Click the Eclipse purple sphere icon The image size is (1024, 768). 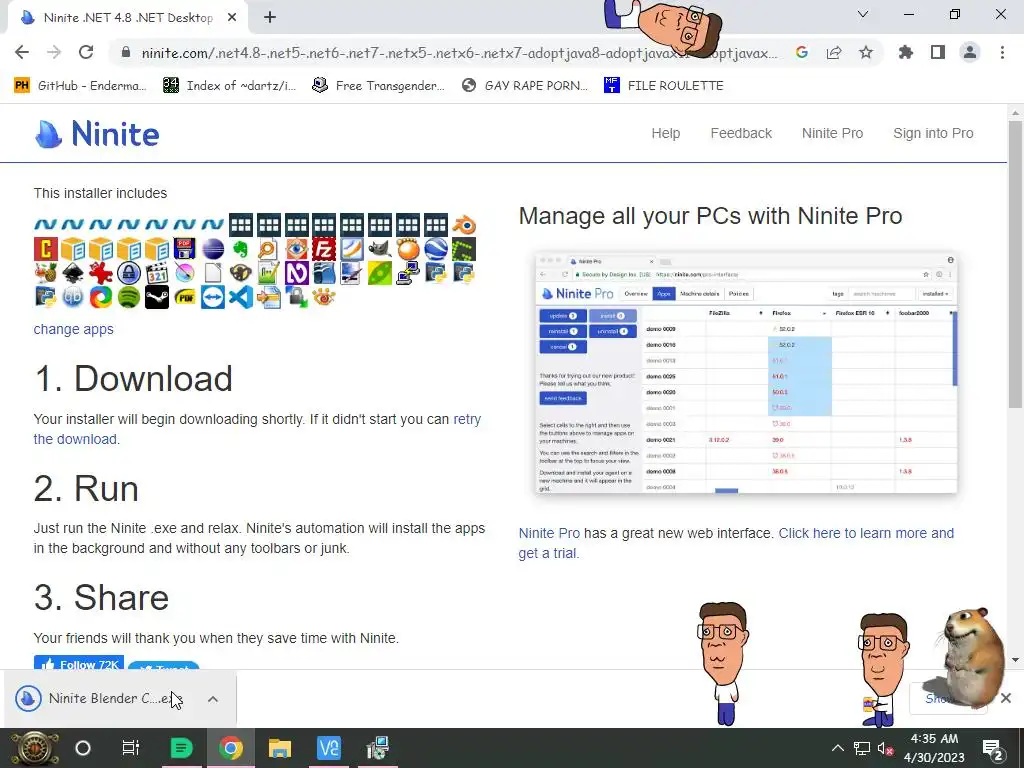(x=213, y=249)
